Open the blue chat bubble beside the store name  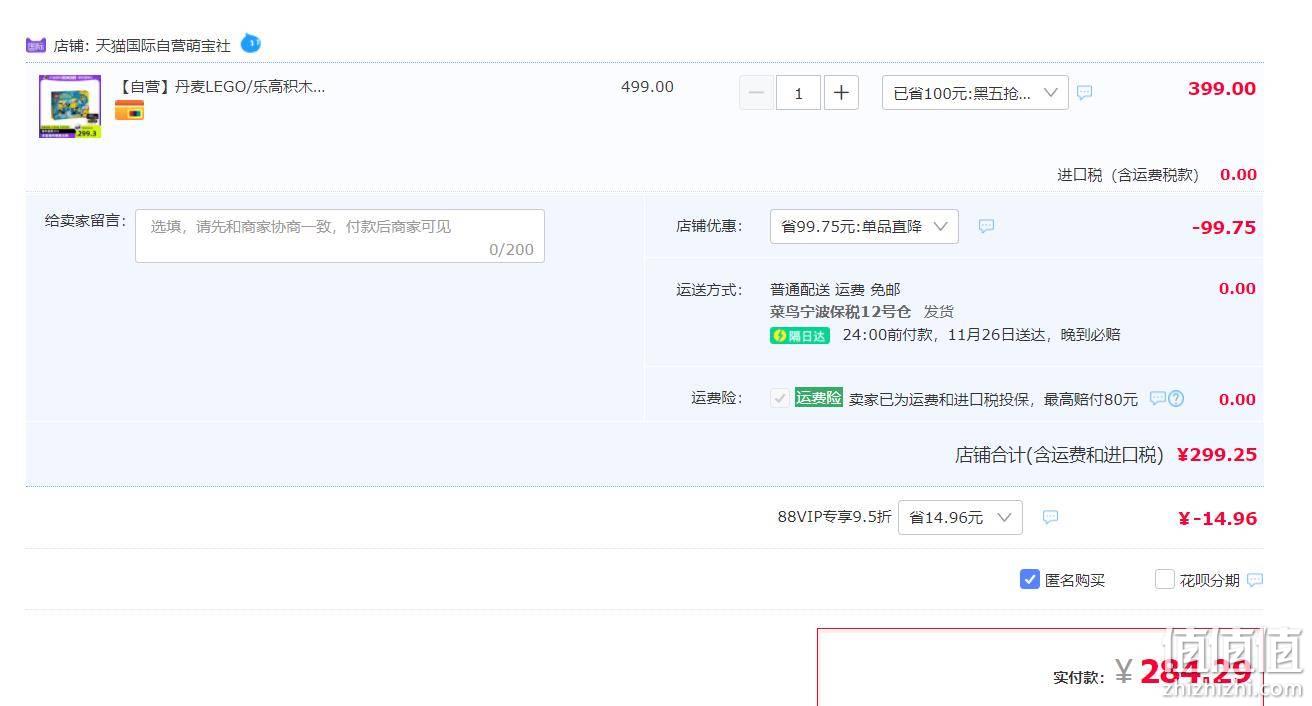[251, 43]
